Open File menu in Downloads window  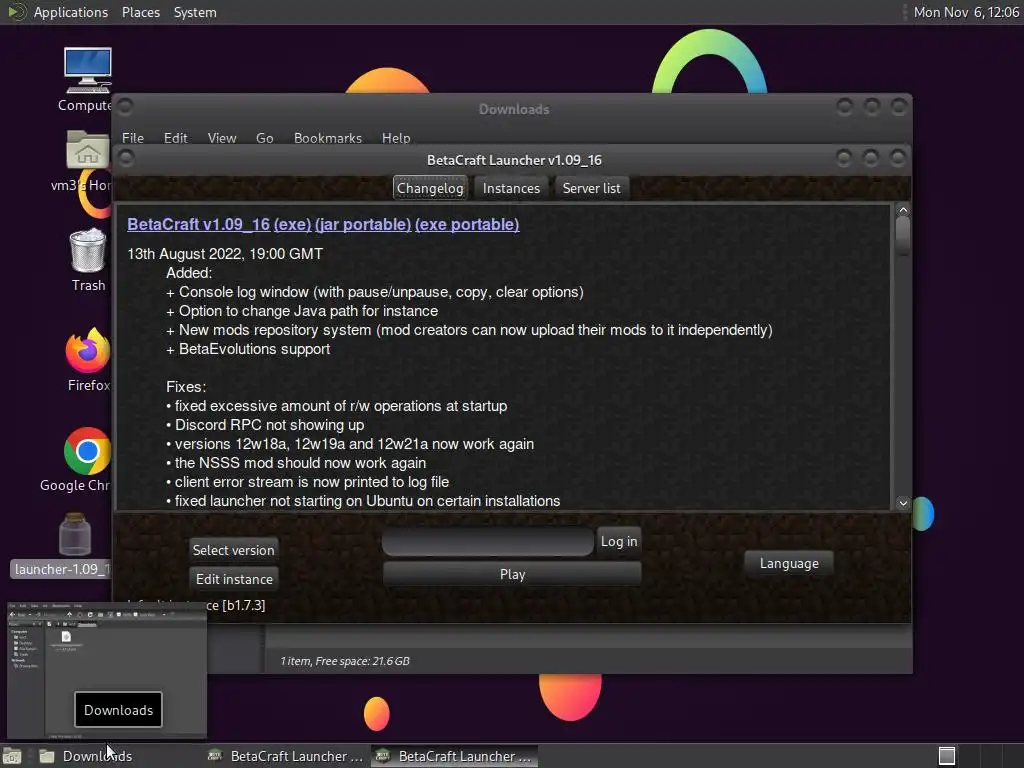[x=133, y=138]
